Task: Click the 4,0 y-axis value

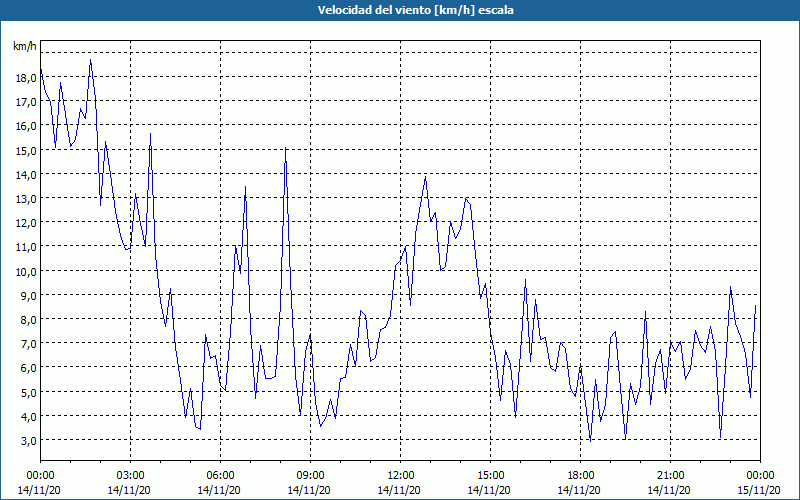Action: point(28,416)
